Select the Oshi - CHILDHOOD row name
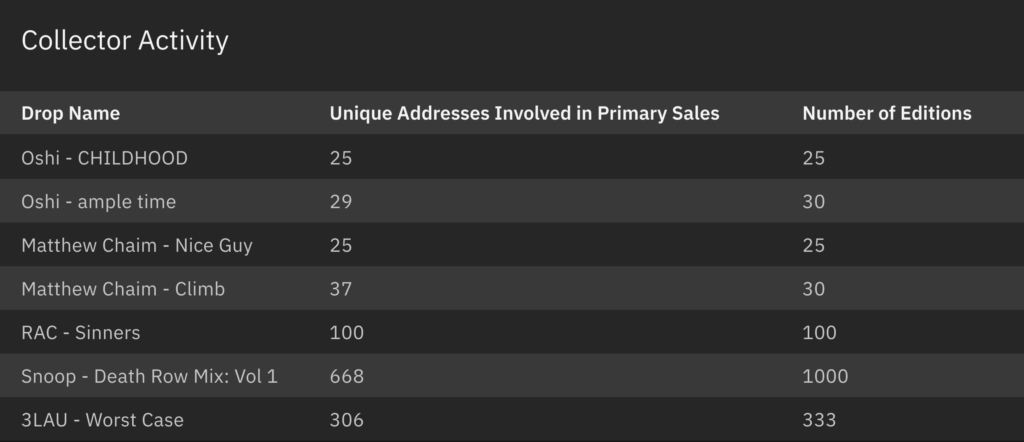1024x442 pixels. click(x=104, y=158)
